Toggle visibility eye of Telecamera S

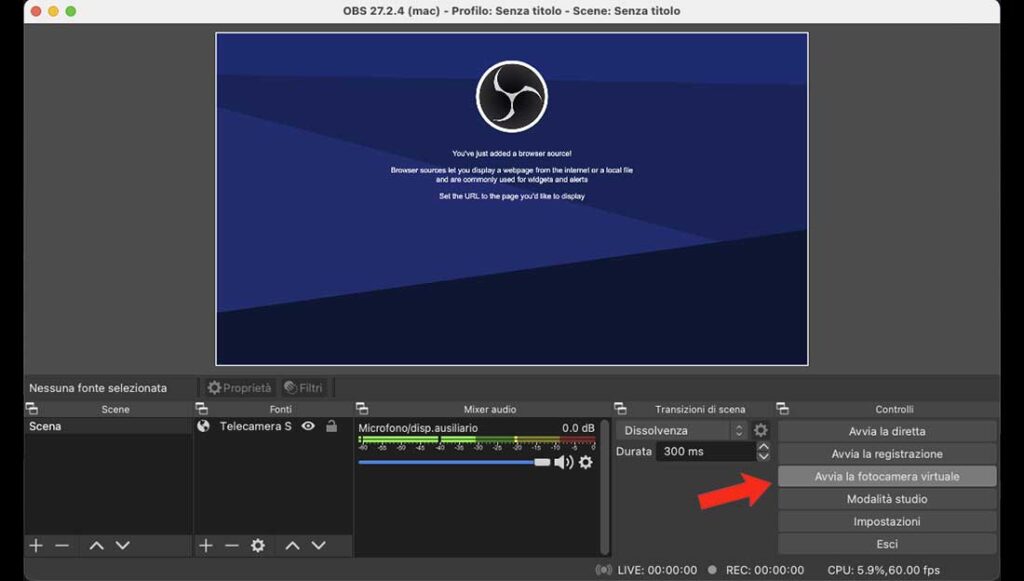tap(308, 426)
